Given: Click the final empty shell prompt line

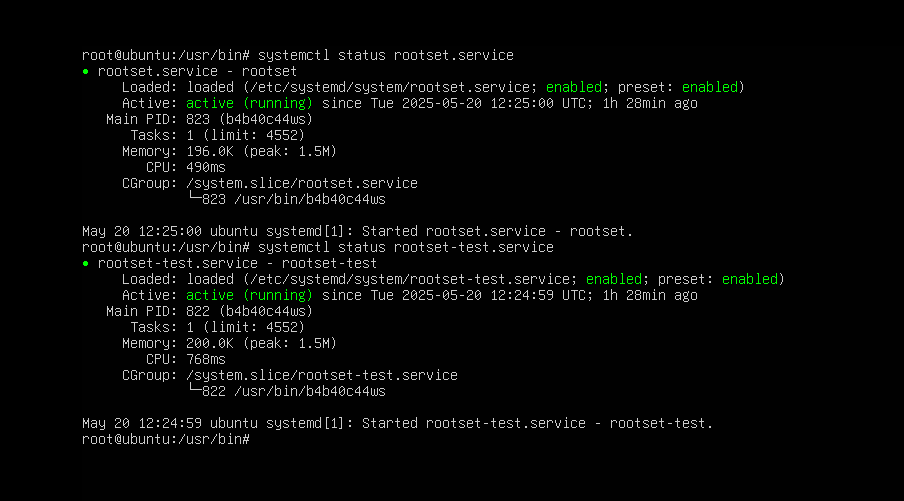Looking at the screenshot, I should (x=166, y=439).
